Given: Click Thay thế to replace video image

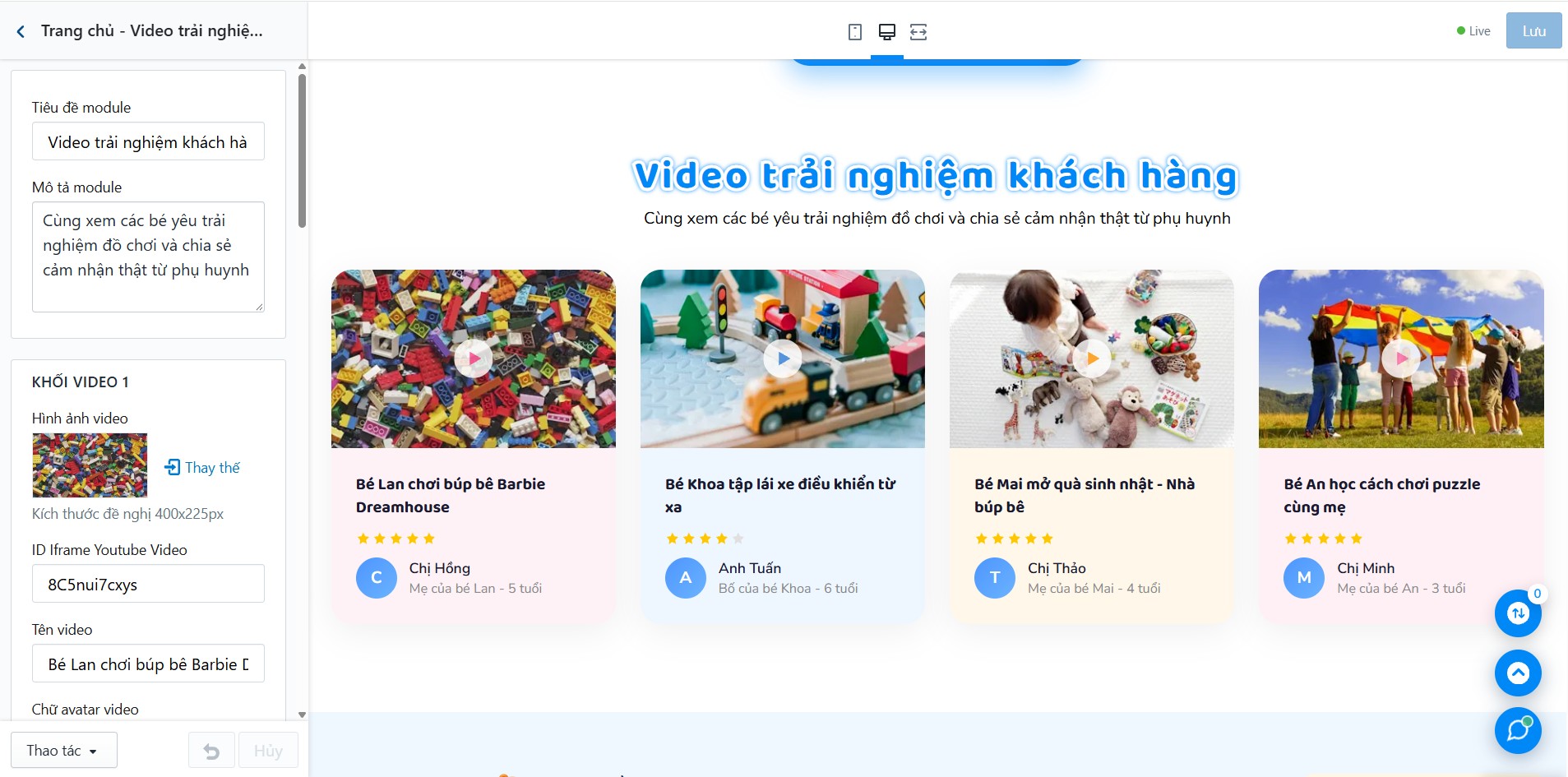Looking at the screenshot, I should point(202,467).
